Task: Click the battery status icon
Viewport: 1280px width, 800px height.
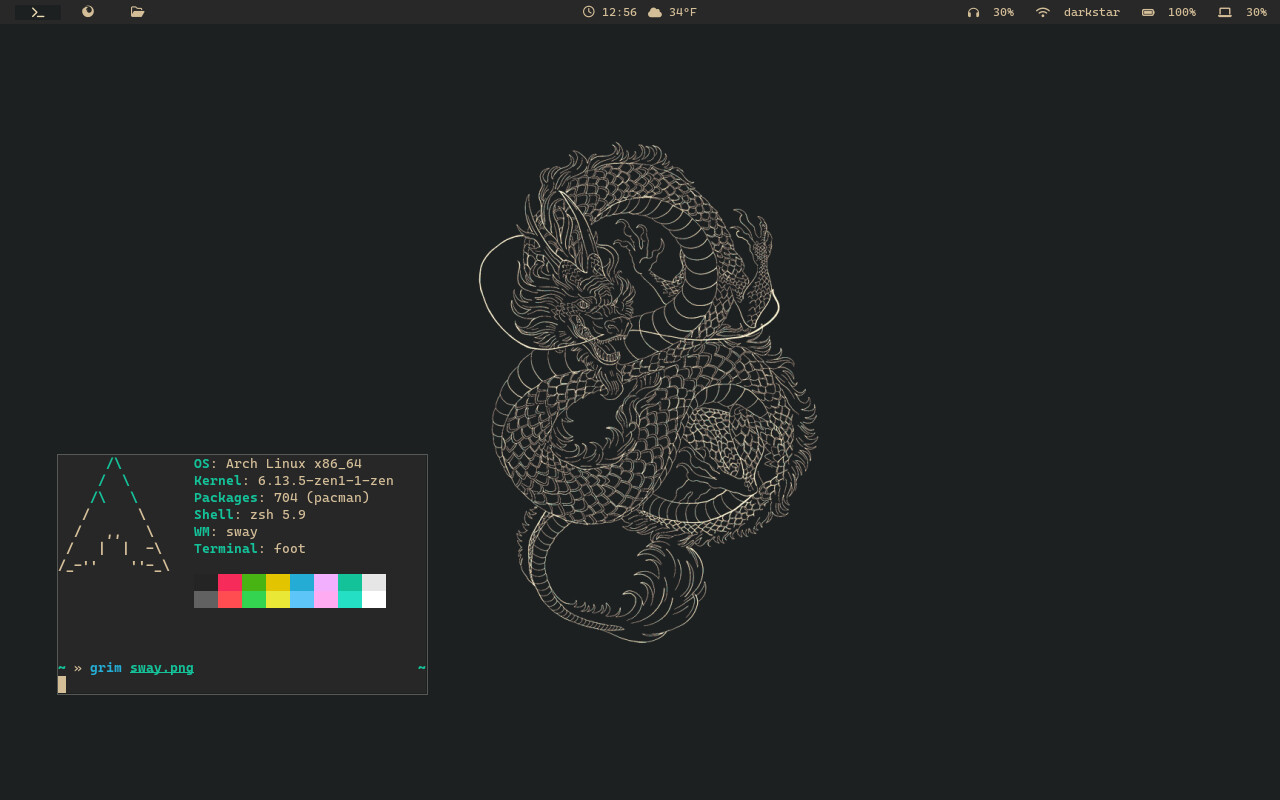Action: [1148, 12]
